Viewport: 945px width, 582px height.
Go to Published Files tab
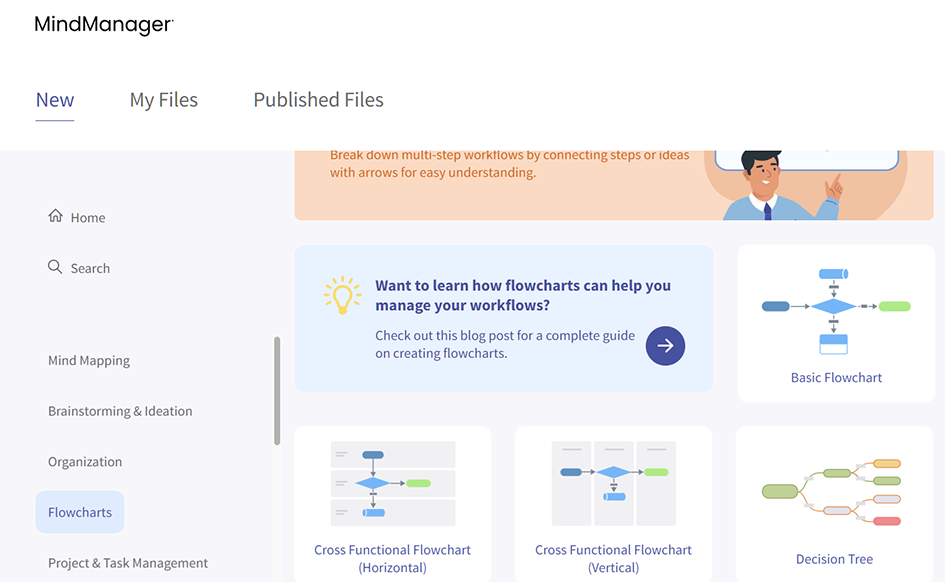[x=318, y=100]
